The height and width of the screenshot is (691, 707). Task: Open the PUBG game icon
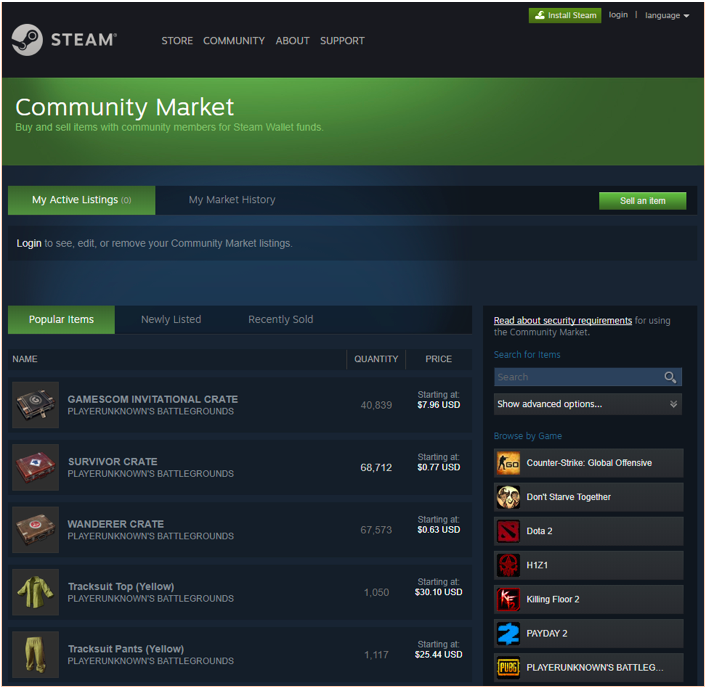click(508, 668)
